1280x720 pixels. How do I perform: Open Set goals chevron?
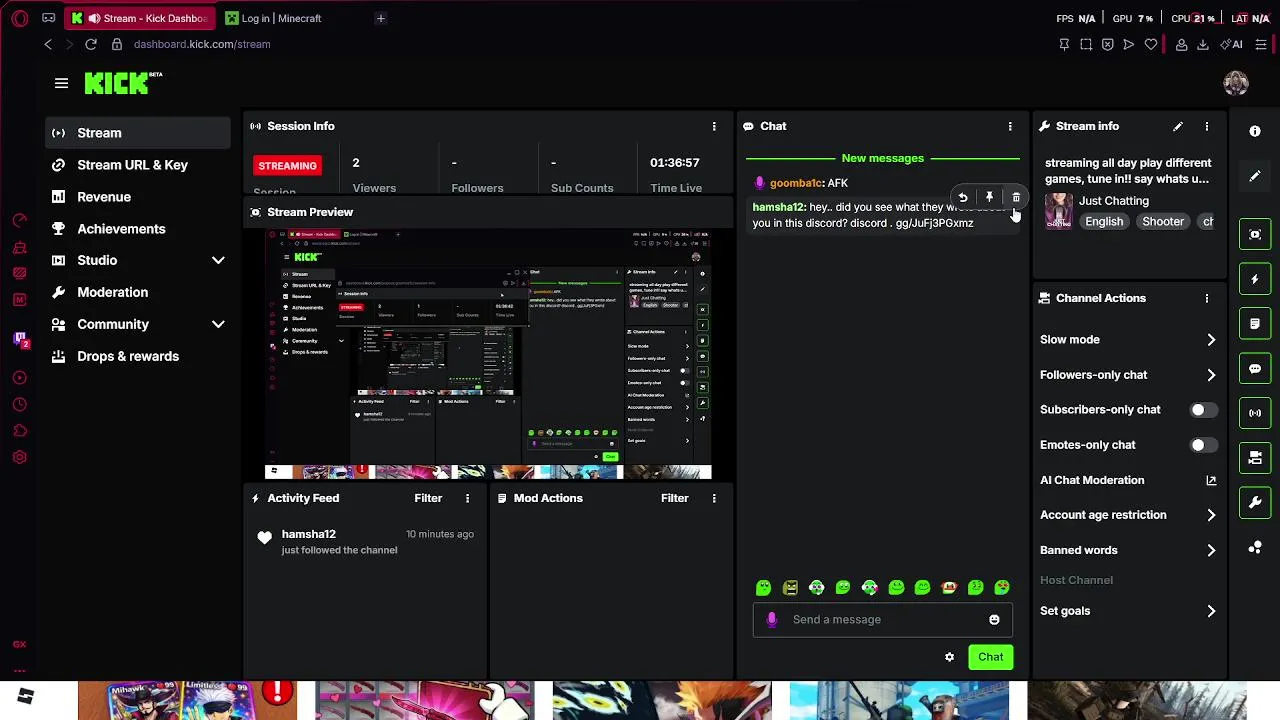[x=1211, y=611]
